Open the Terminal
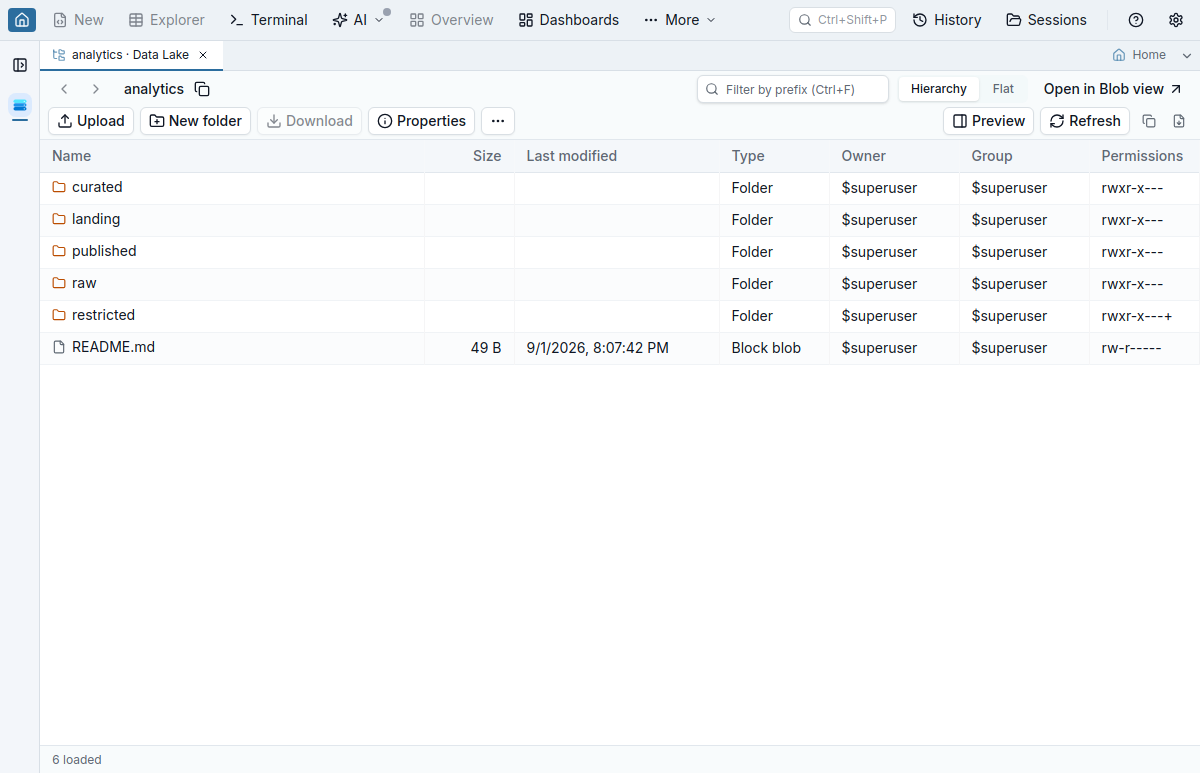The width and height of the screenshot is (1200, 773). click(x=269, y=20)
